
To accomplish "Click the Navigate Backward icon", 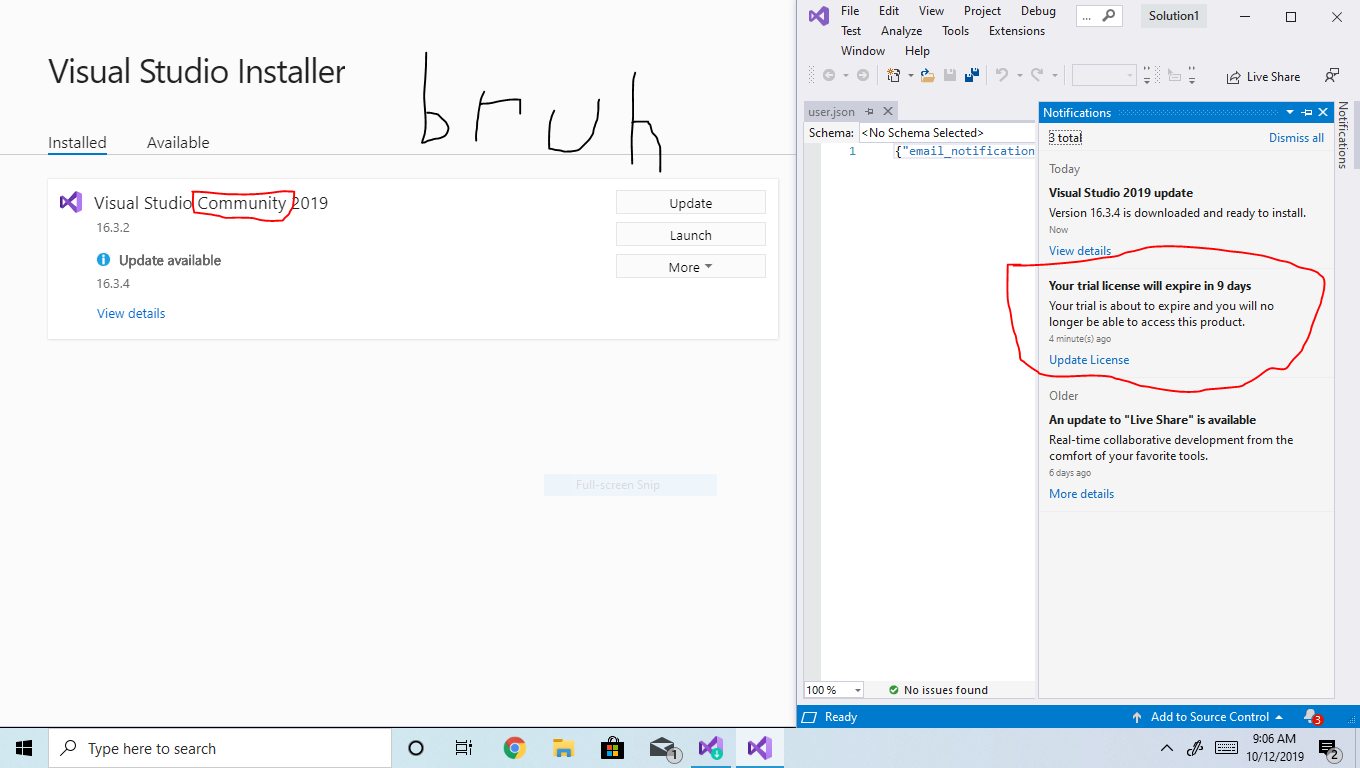I will 829,76.
